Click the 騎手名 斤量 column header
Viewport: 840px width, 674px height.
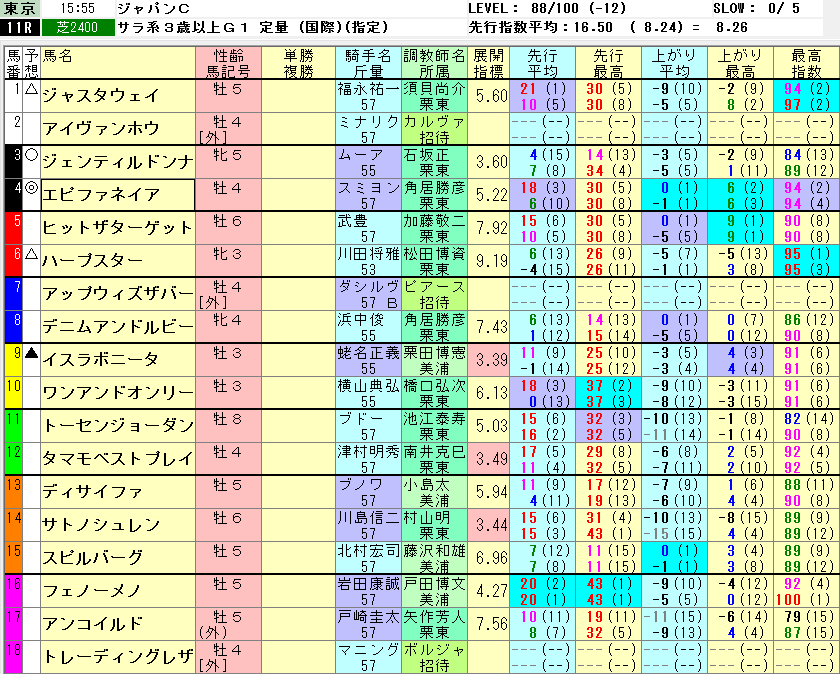[x=367, y=62]
